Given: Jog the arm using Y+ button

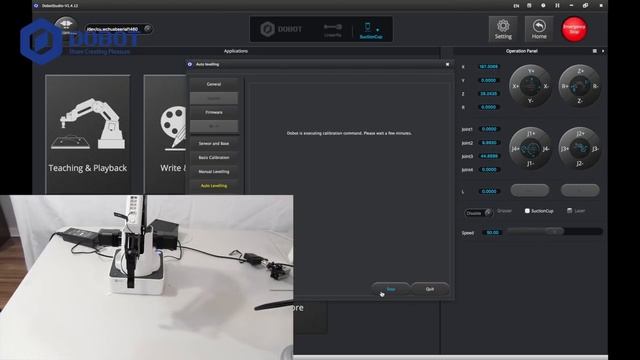Looking at the screenshot, I should click(531, 71).
